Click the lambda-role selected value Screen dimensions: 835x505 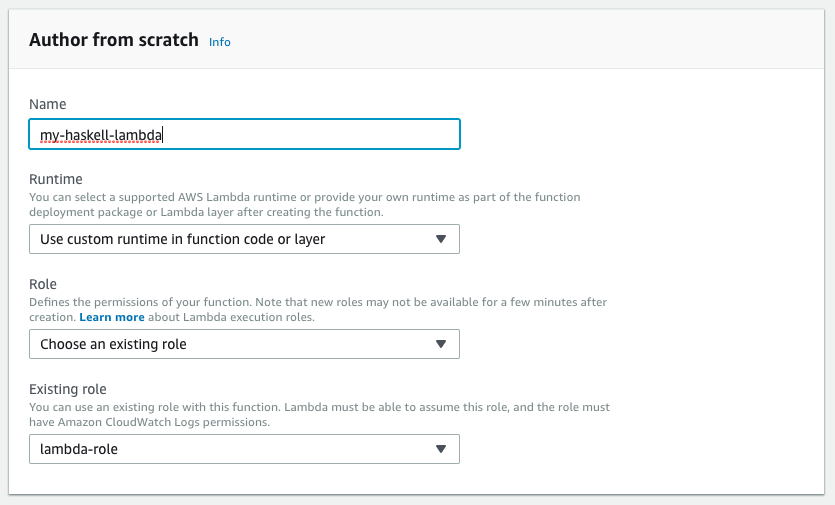pos(79,449)
